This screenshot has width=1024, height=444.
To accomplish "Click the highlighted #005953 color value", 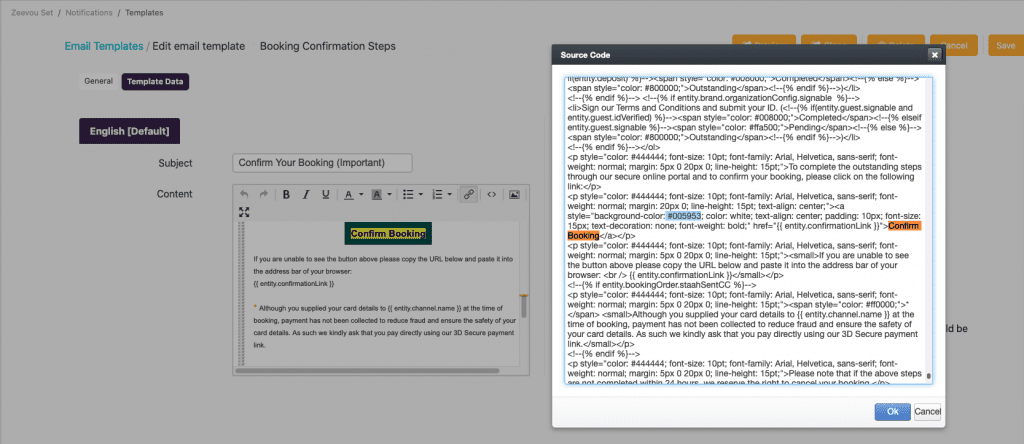I will coord(684,215).
